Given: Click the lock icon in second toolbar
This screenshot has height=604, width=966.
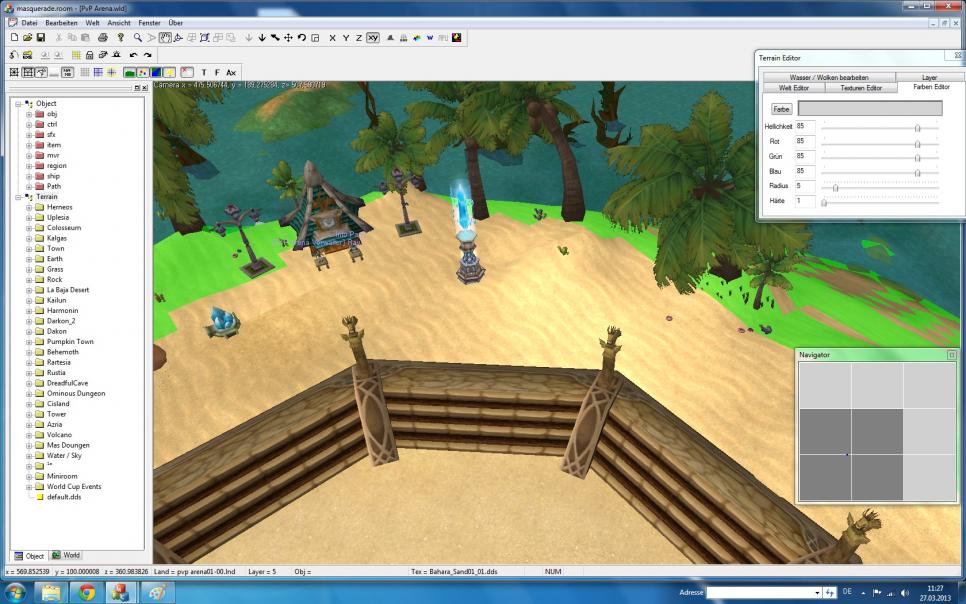Looking at the screenshot, I should click(x=90, y=55).
